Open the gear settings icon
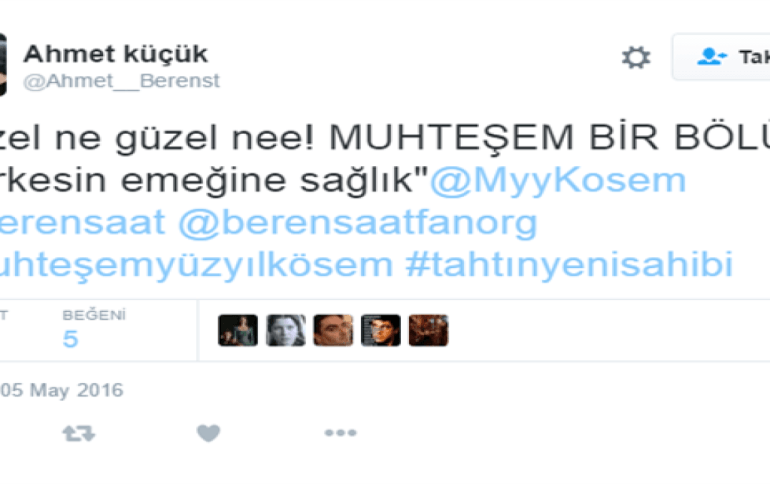This screenshot has height=485, width=770. click(x=636, y=57)
